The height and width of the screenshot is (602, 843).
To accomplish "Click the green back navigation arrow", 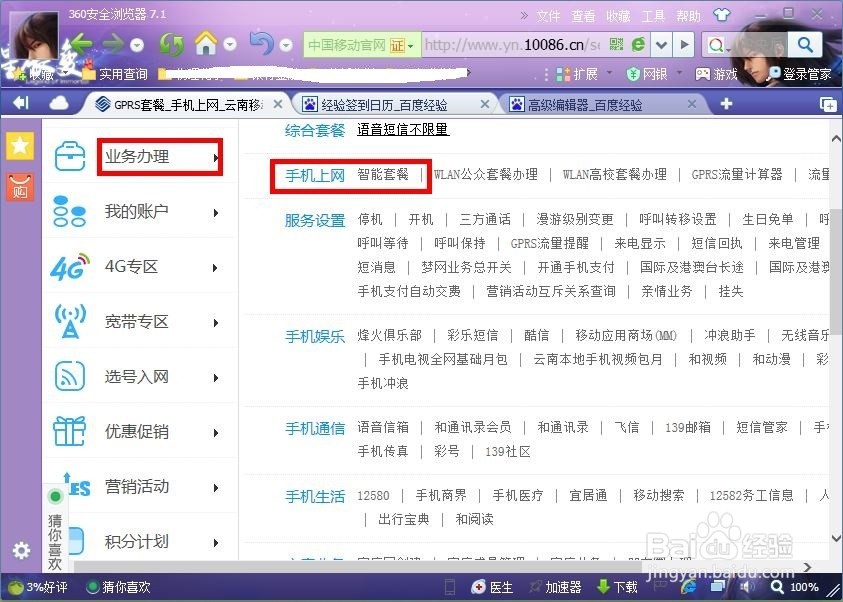I will (x=80, y=44).
